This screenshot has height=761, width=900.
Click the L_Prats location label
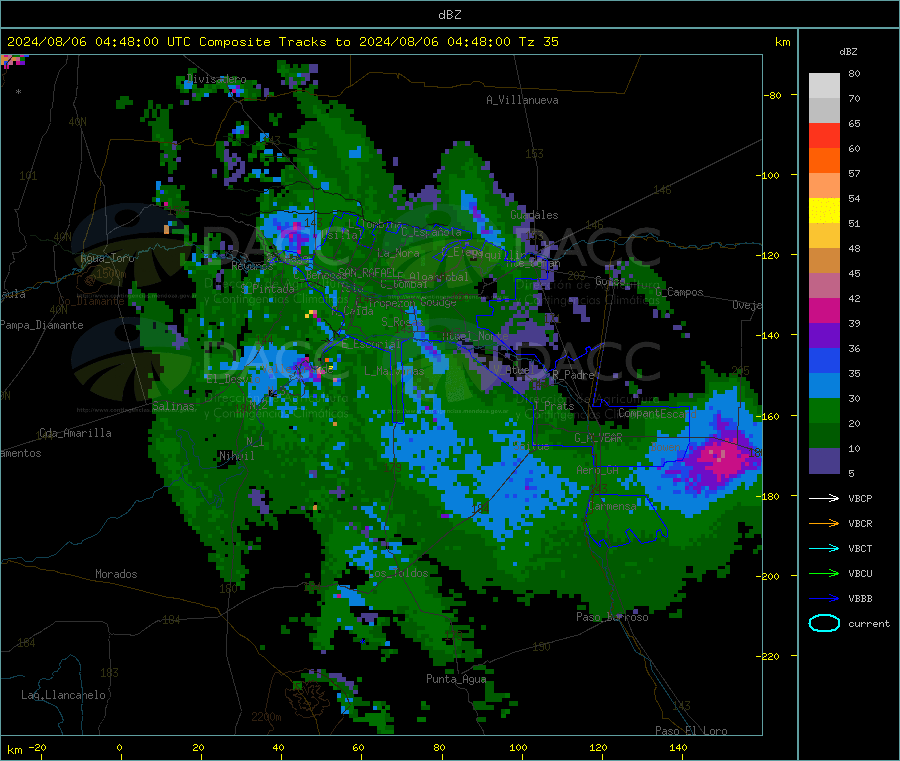[x=554, y=406]
